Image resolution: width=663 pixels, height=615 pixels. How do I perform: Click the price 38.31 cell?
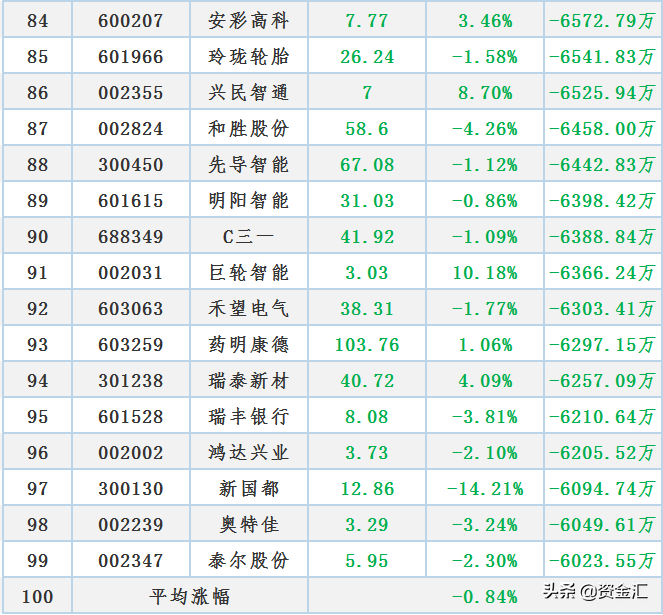pos(367,308)
